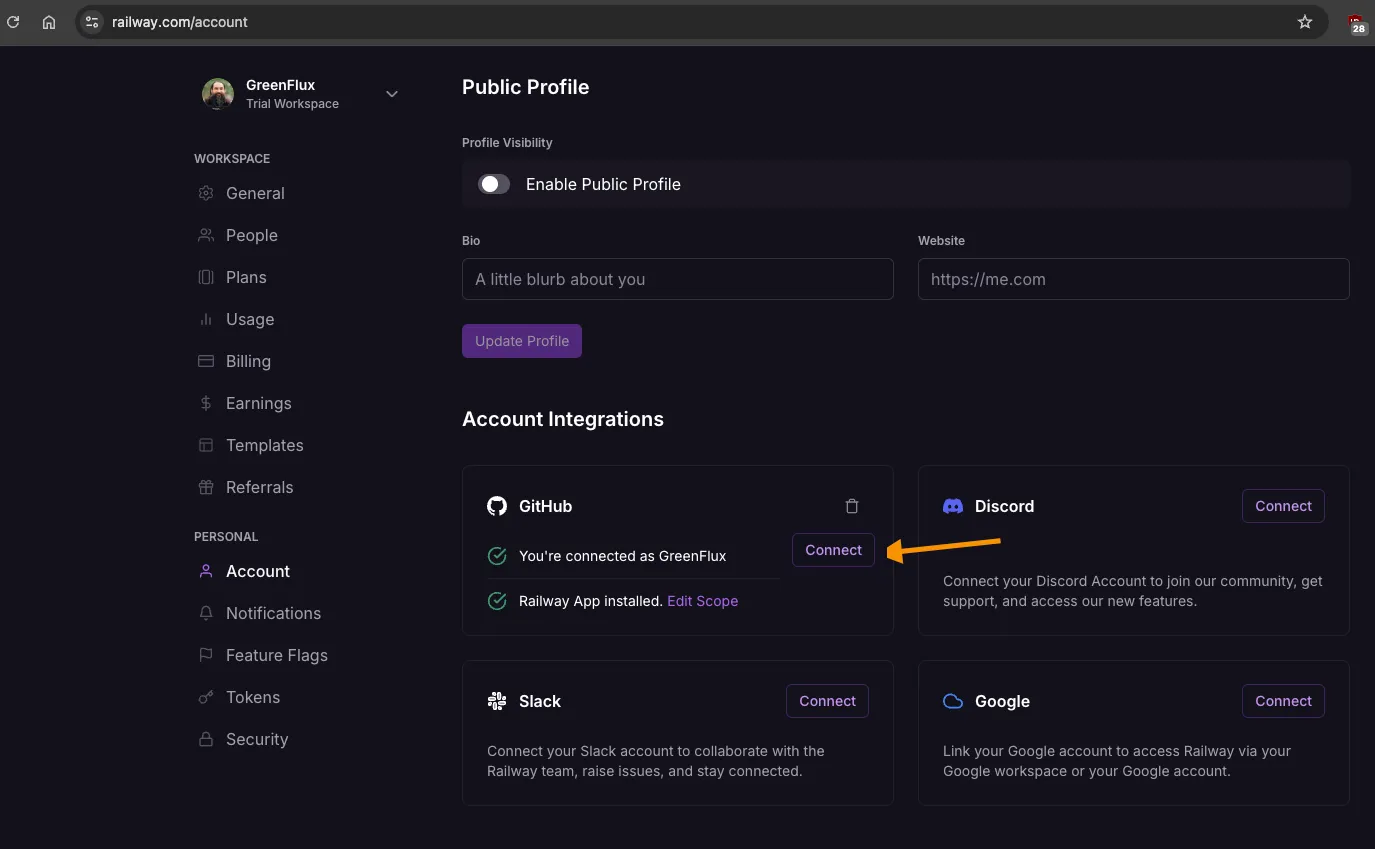
Task: Expand the GreenFlux workspace switcher chevron
Action: tap(392, 94)
